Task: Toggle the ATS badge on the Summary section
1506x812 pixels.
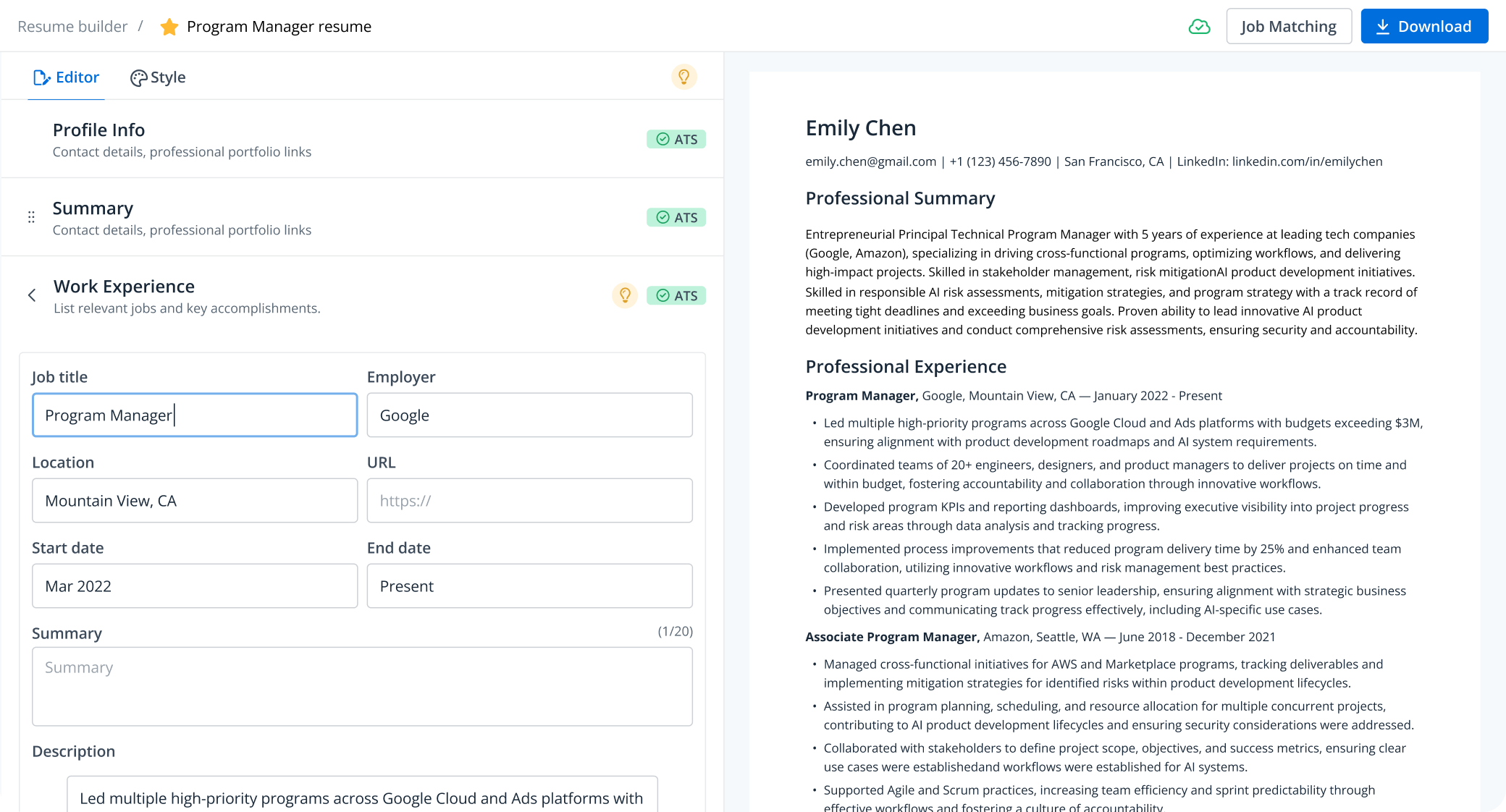Action: click(x=676, y=217)
